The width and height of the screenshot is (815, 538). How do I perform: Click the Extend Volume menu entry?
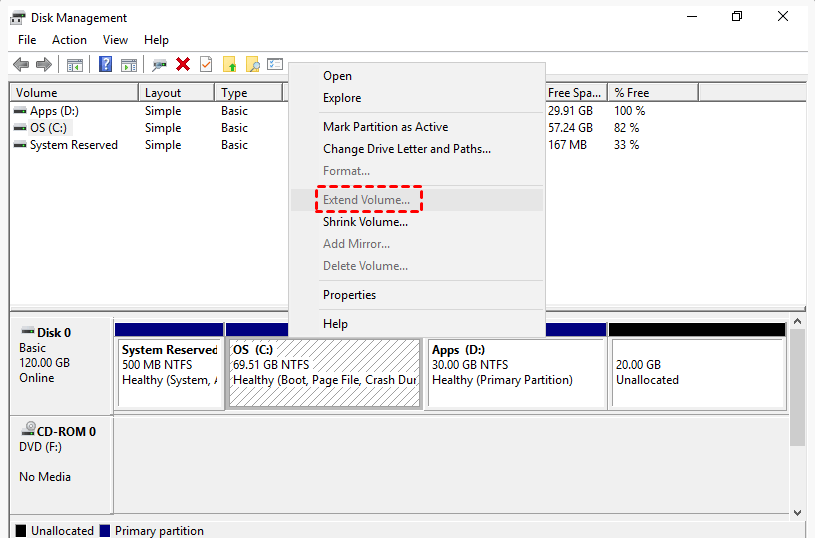417,200
